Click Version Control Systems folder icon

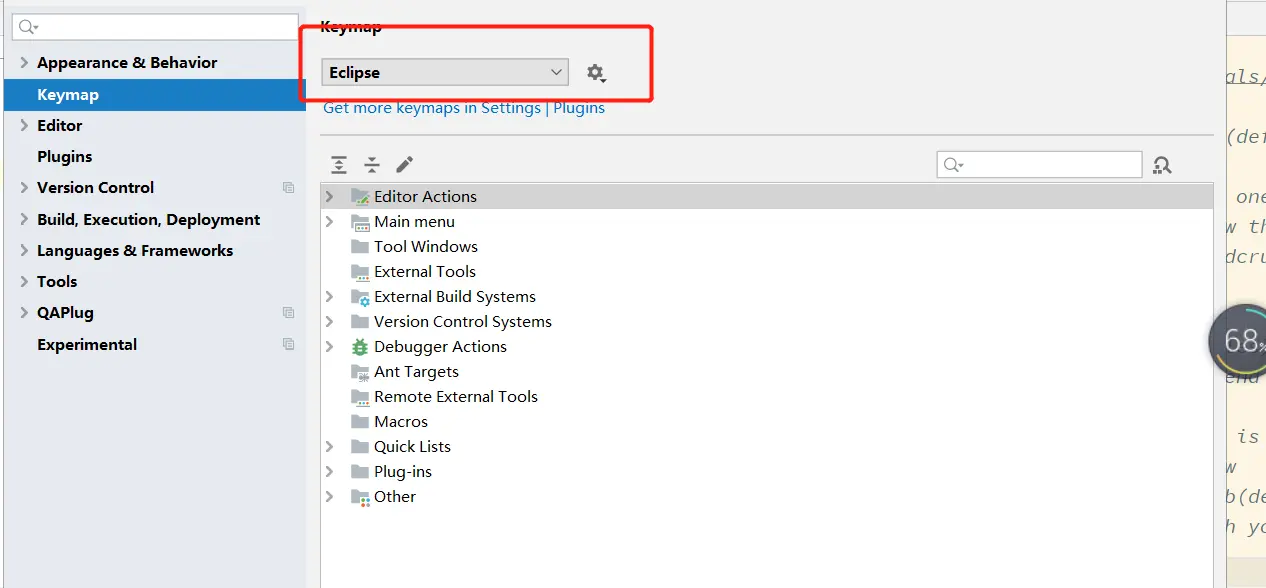[x=360, y=322]
